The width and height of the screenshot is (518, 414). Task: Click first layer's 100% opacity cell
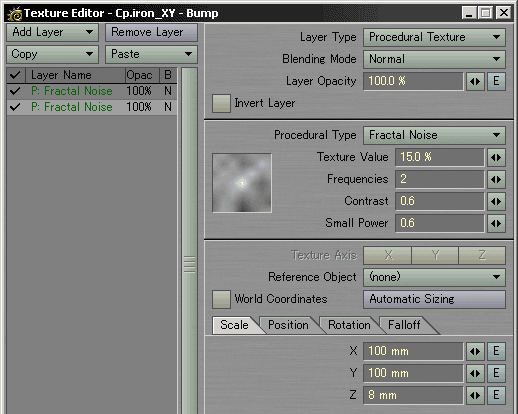point(139,91)
